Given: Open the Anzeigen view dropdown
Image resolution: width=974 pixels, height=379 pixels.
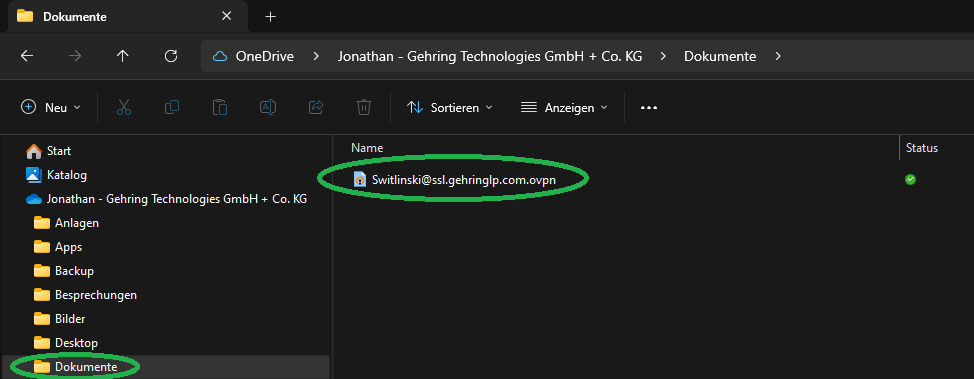Looking at the screenshot, I should click(564, 107).
